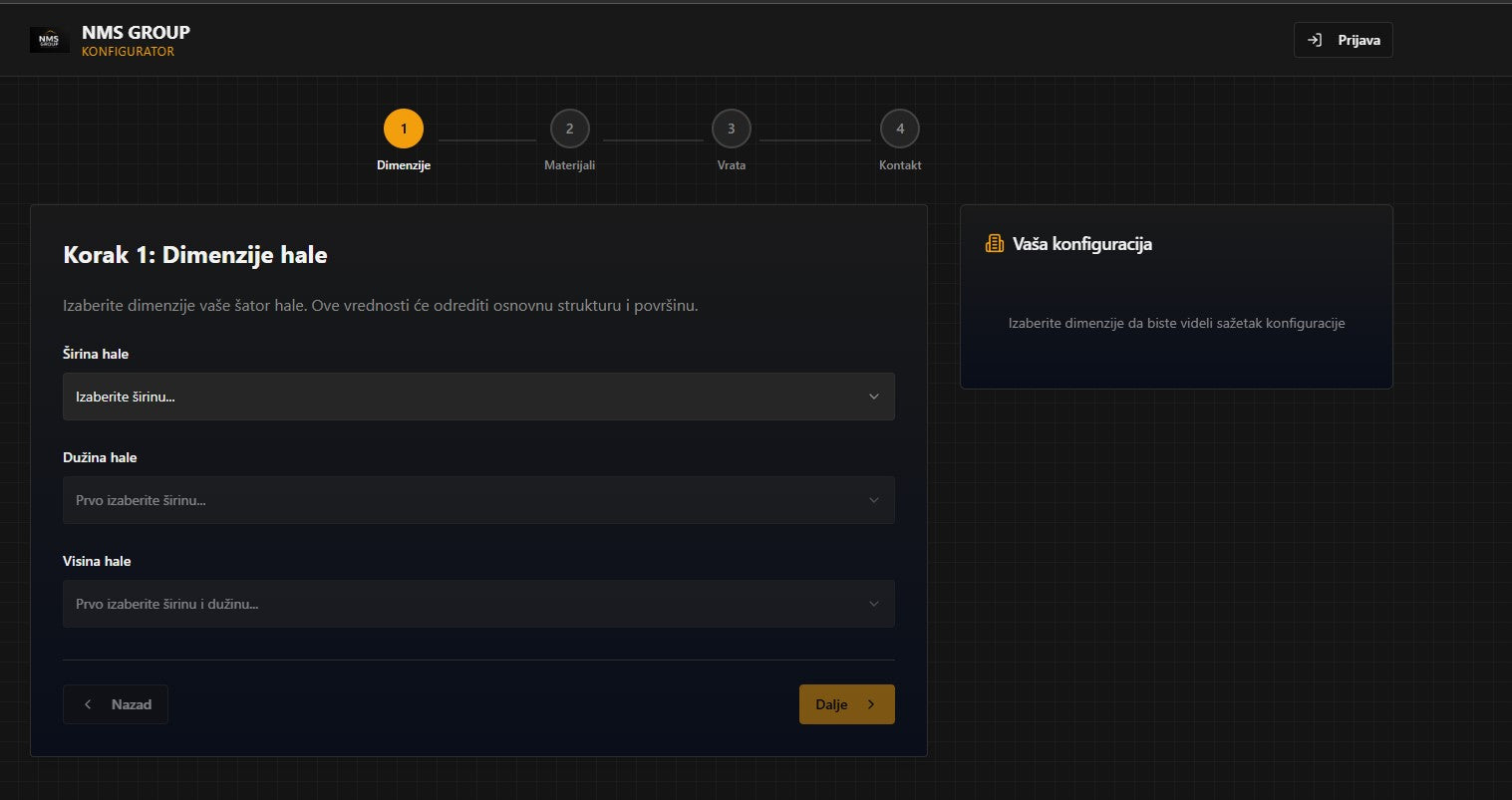Jump to step 3 Vrata
Viewport: 1512px width, 800px height.
(731, 129)
